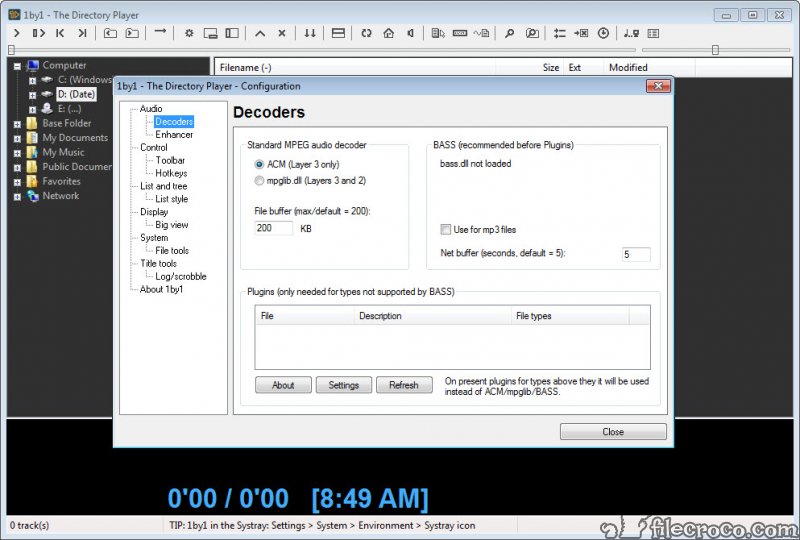Screen dimensions: 800x540
Task: Click the track position slider handle
Action: (x=11, y=50)
